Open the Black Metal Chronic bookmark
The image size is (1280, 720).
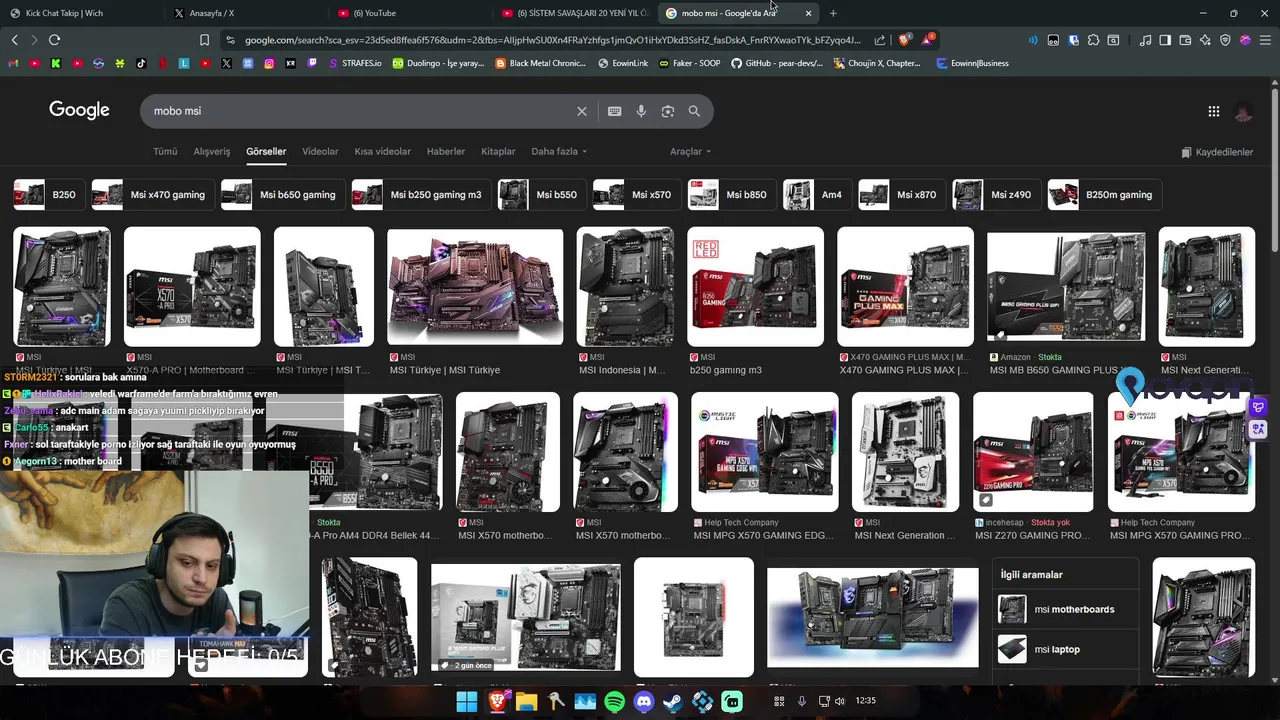pos(540,63)
